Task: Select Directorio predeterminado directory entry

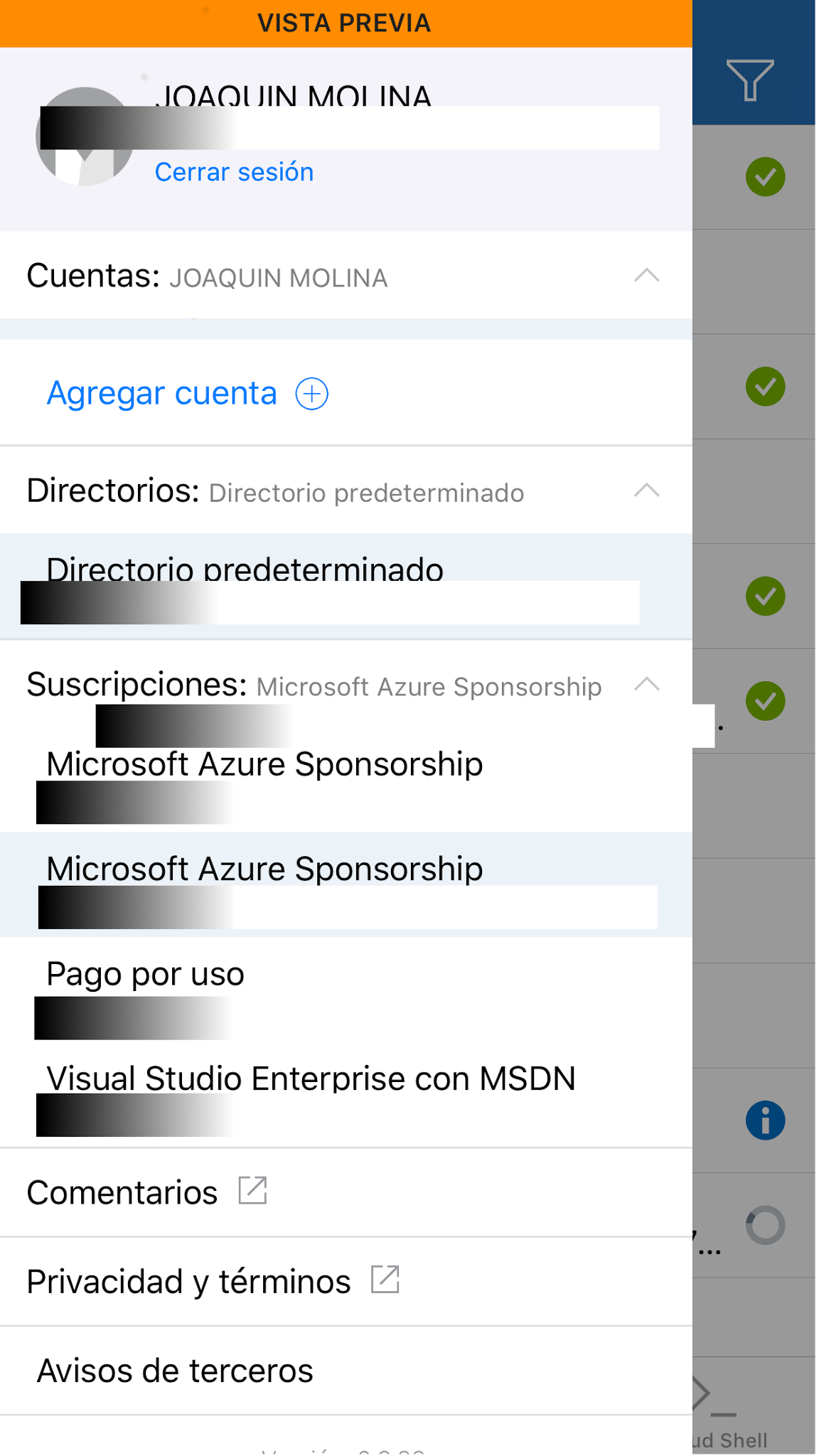Action: point(245,570)
